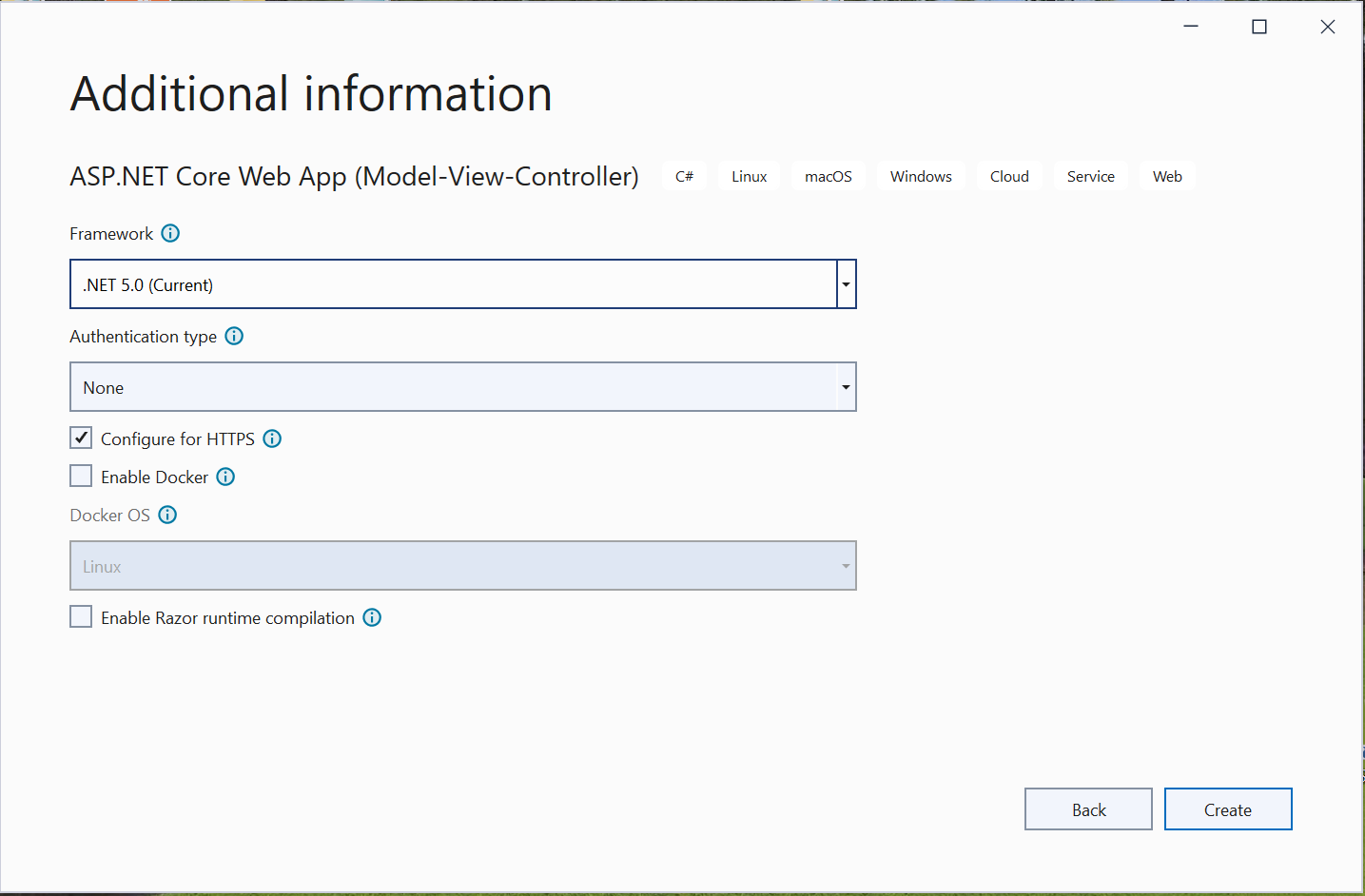Uncheck Configure for HTTPS checkbox
The height and width of the screenshot is (896, 1365).
coord(82,438)
